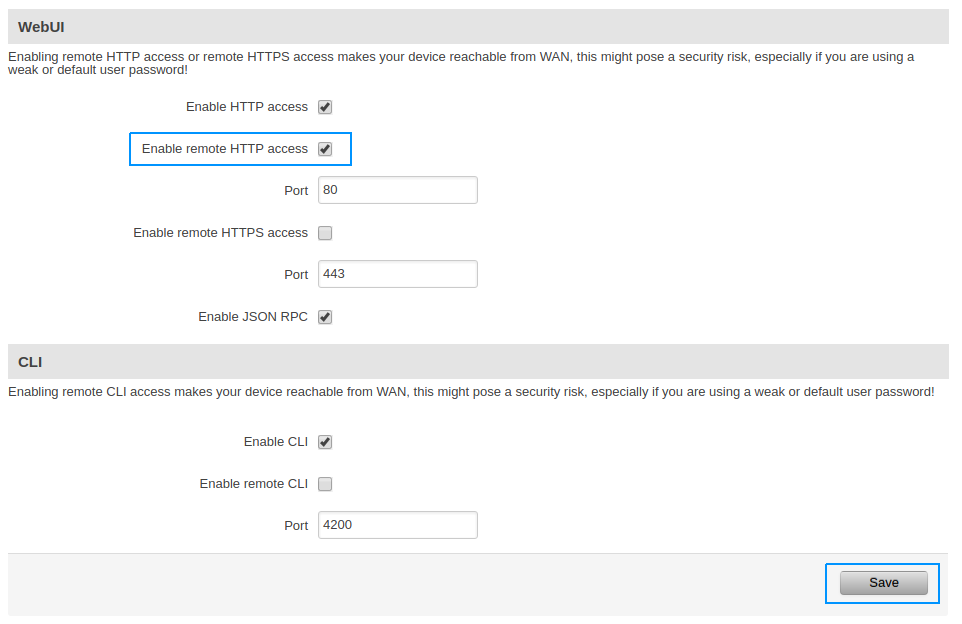This screenshot has width=962, height=624.
Task: Select the CLI port field showing 4200
Action: (x=397, y=525)
